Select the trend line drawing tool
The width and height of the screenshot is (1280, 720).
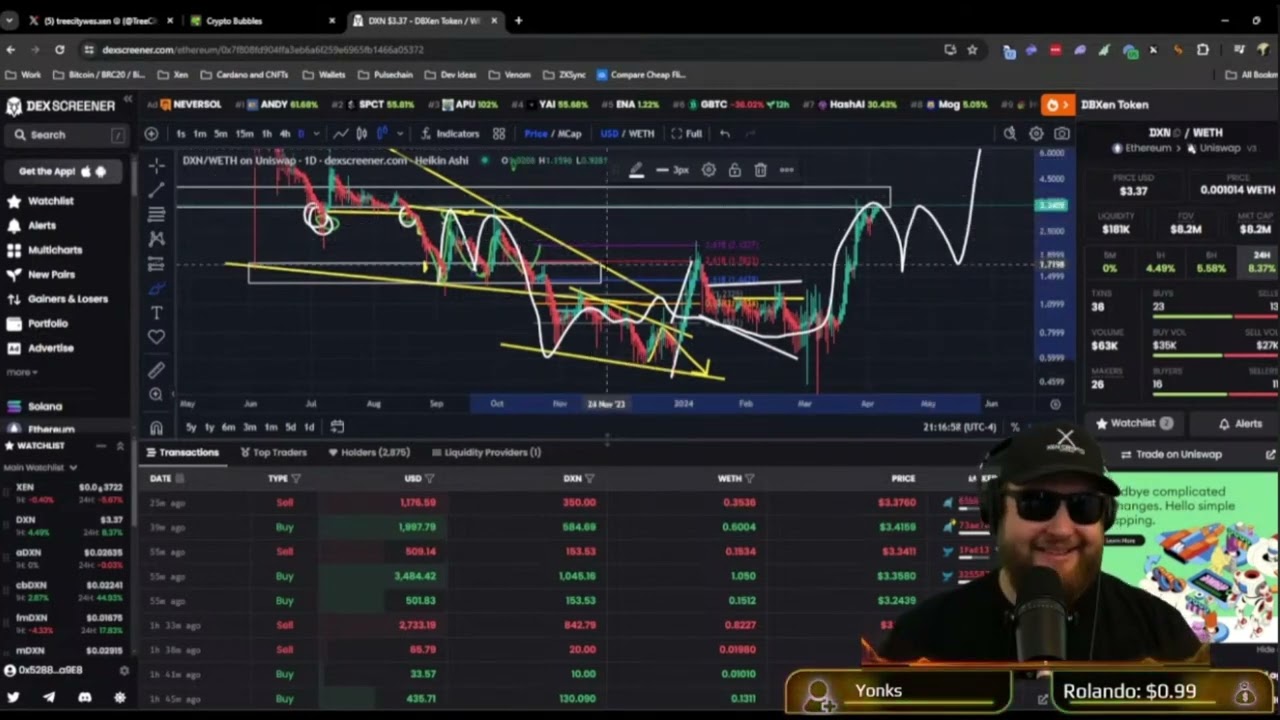(x=156, y=189)
